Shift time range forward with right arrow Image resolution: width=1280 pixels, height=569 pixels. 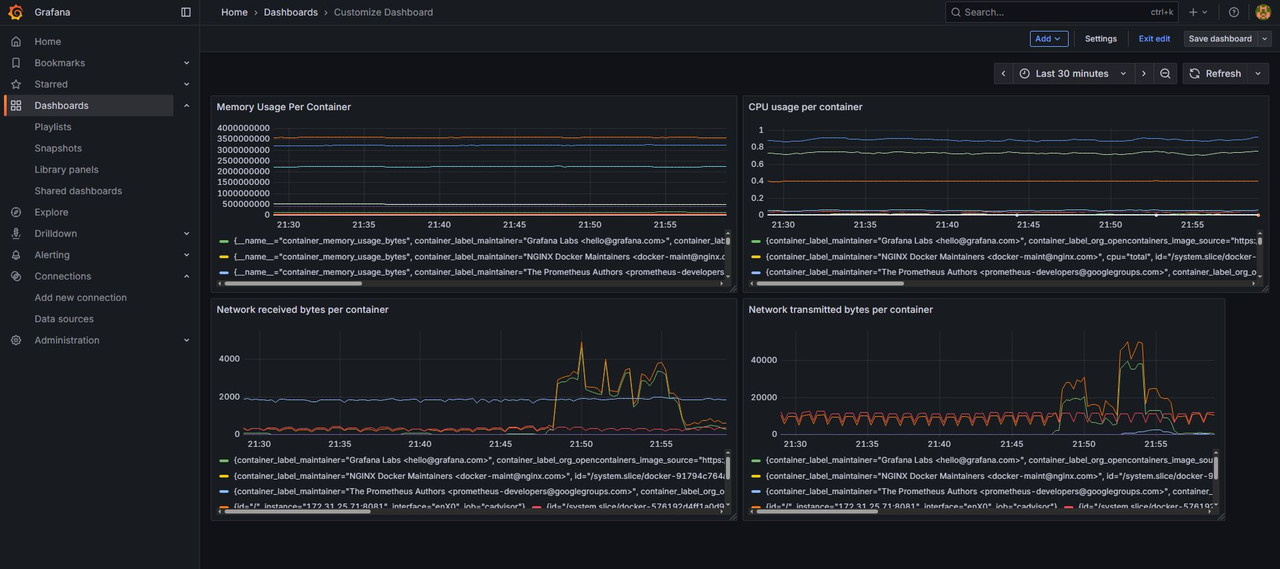tap(1144, 73)
